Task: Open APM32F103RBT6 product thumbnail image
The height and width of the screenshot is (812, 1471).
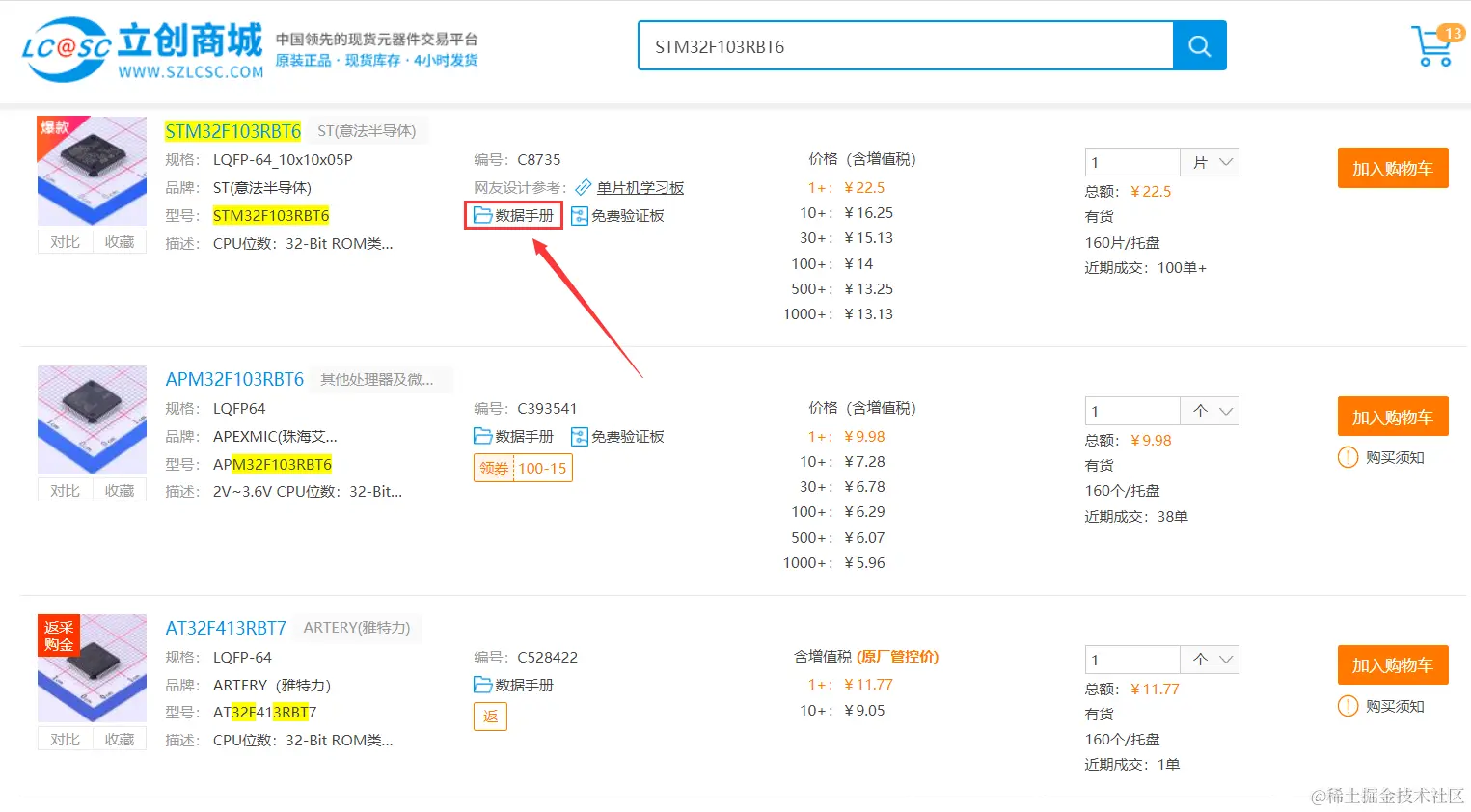Action: [92, 420]
